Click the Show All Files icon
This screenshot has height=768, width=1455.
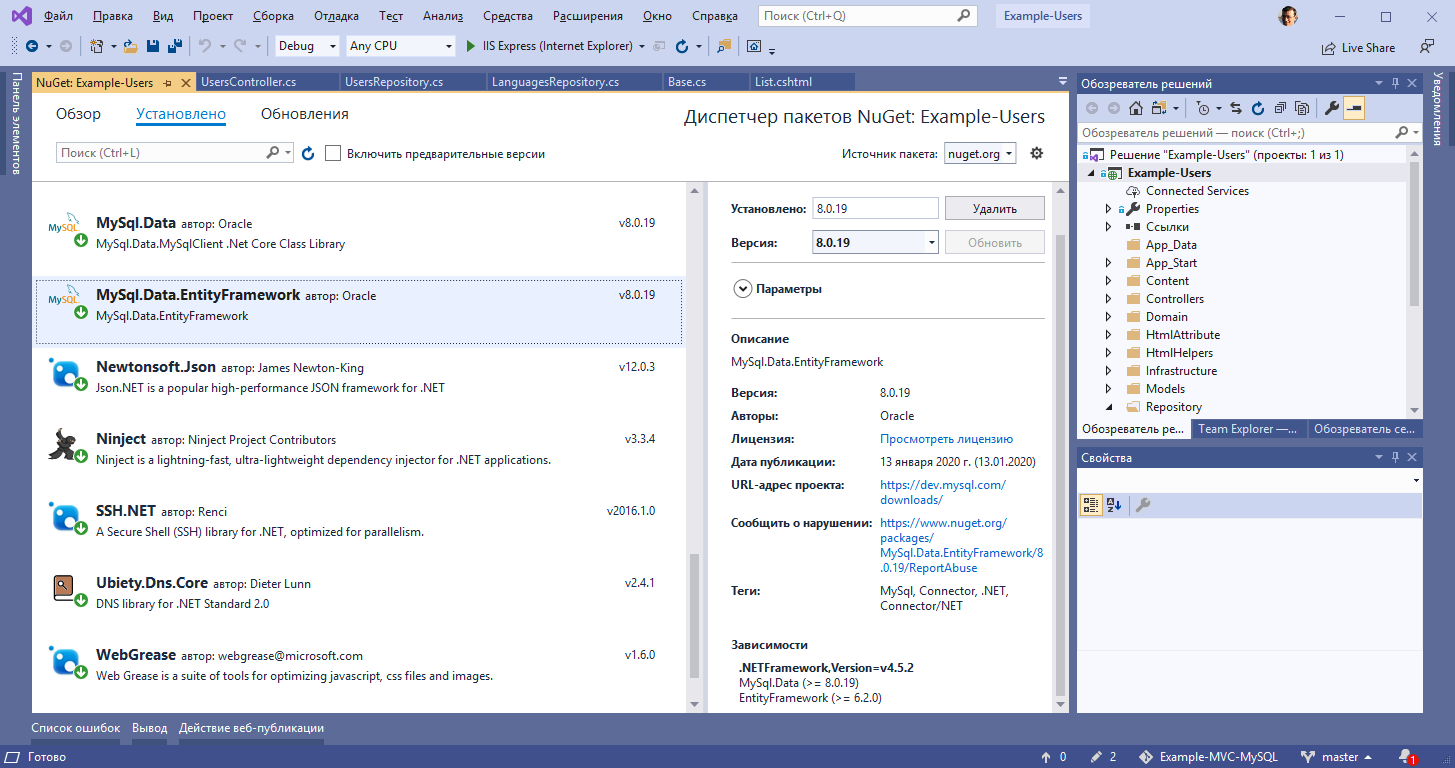[x=1302, y=108]
